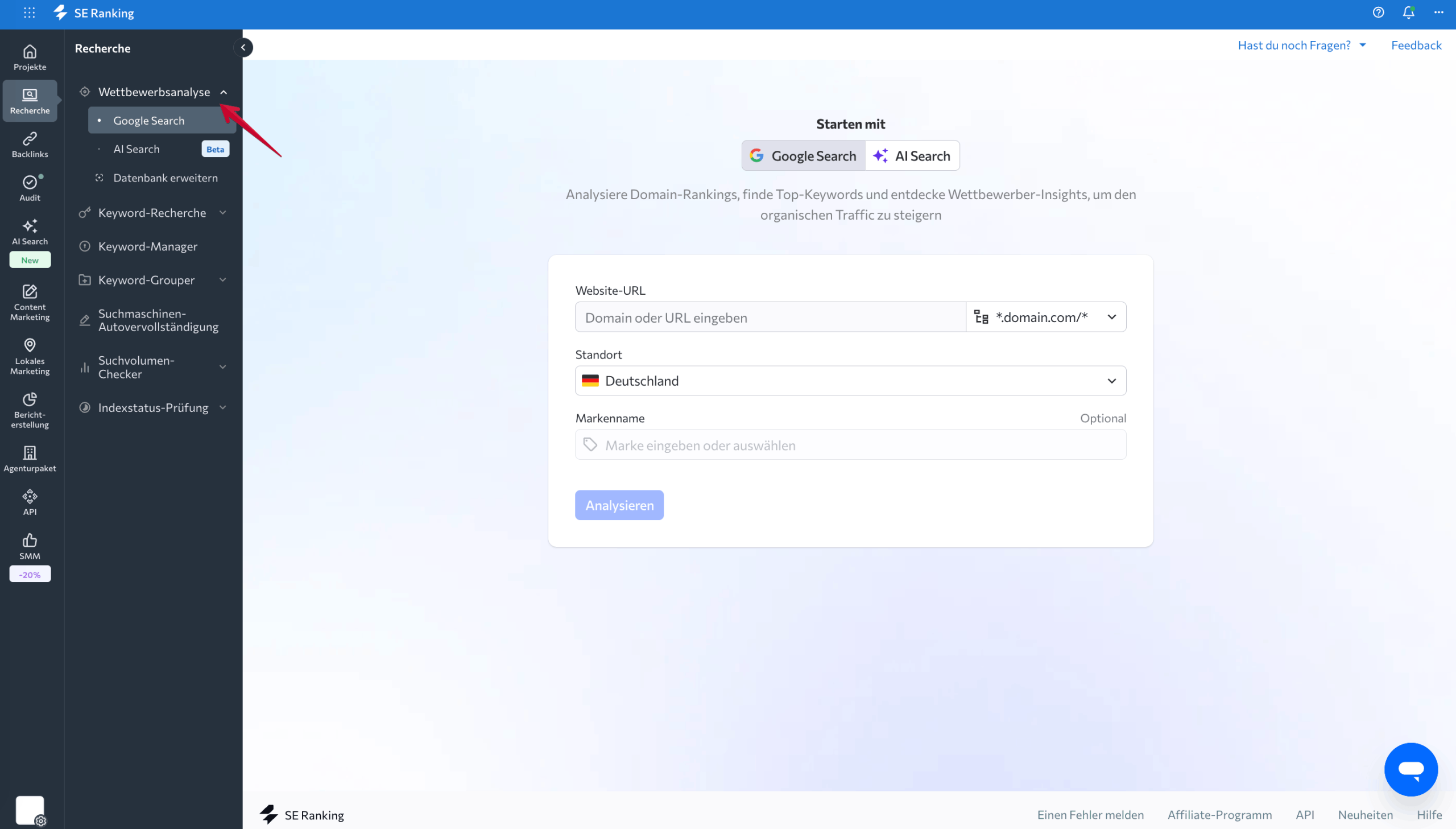The image size is (1456, 829).
Task: Collapse the Recherche side panel
Action: click(243, 47)
